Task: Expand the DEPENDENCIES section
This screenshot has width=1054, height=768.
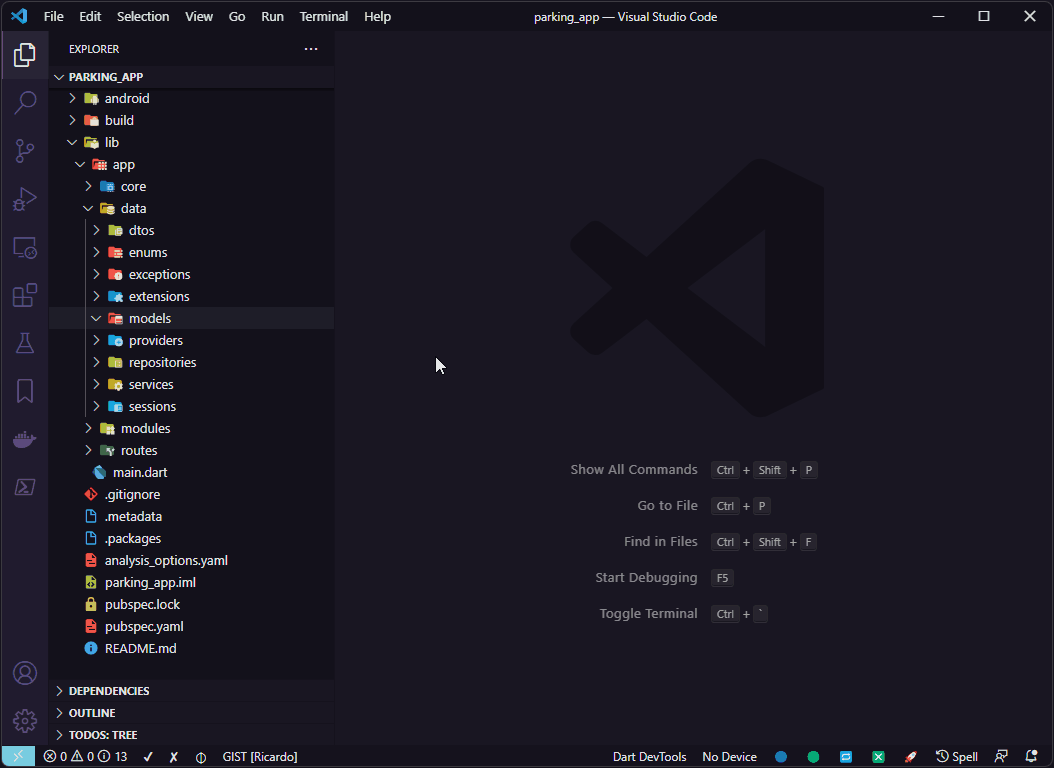Action: tap(59, 691)
